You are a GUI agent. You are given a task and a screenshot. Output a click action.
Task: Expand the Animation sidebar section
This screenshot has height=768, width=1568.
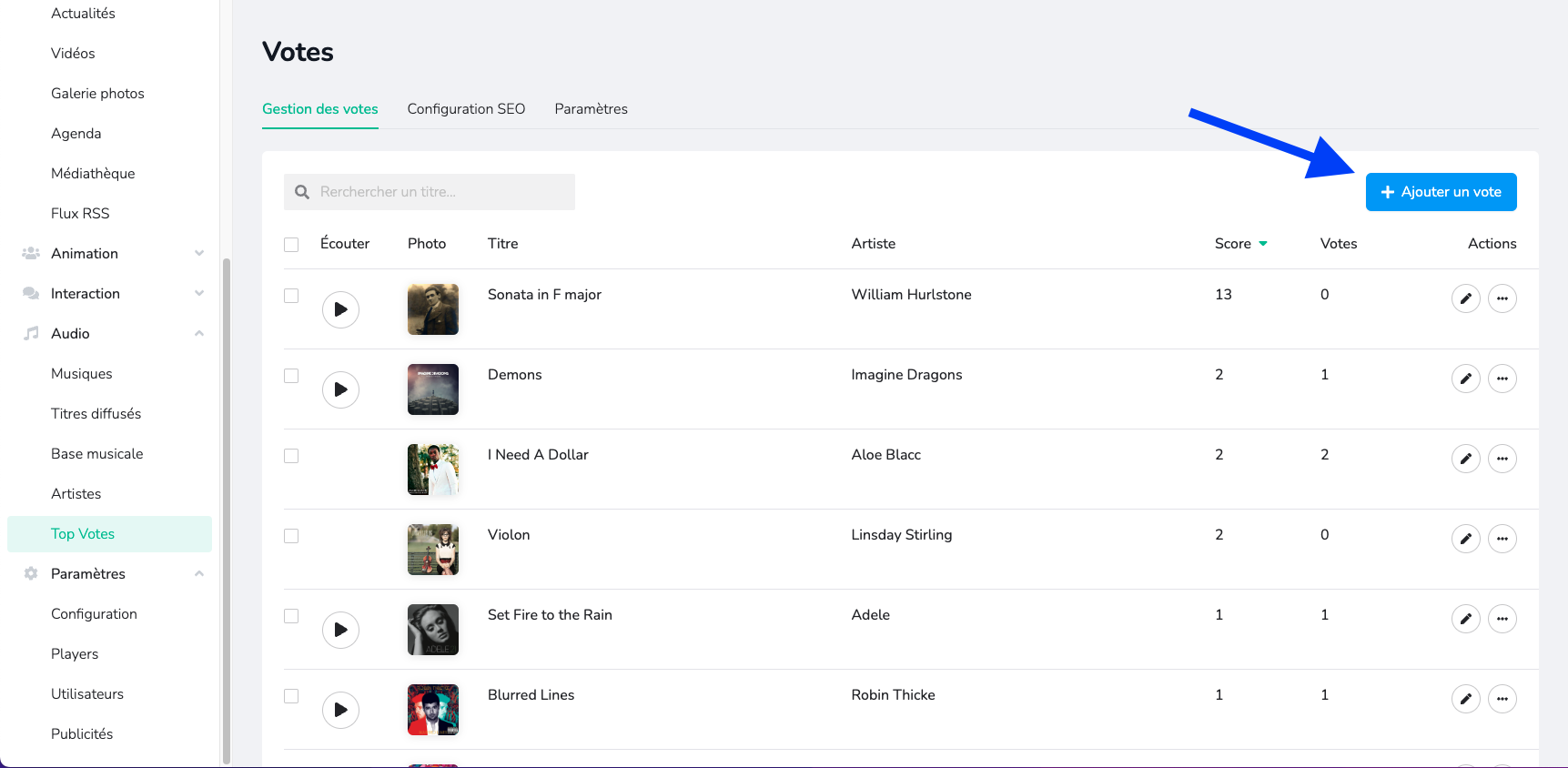pyautogui.click(x=199, y=254)
